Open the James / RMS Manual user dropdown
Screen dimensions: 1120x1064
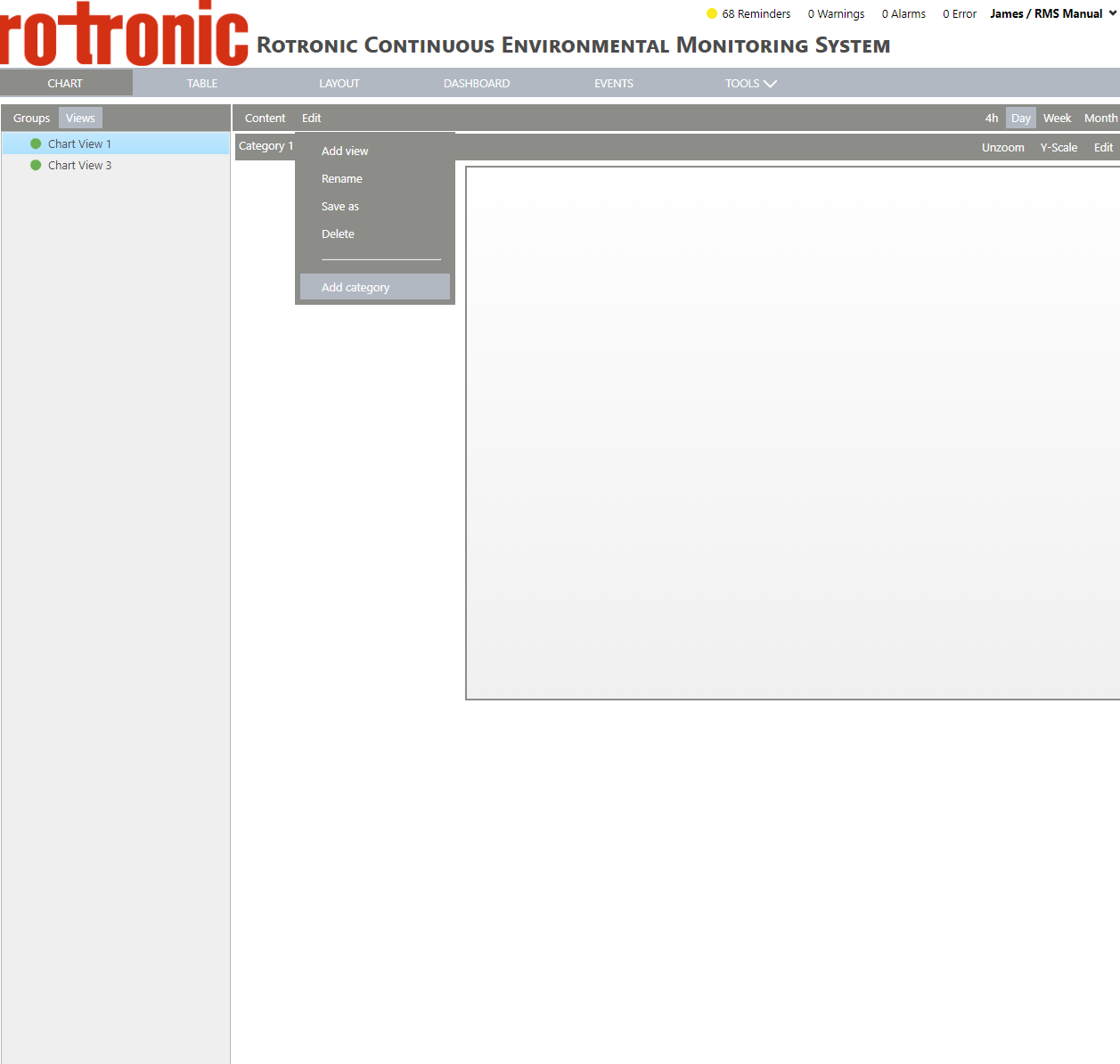(1053, 13)
